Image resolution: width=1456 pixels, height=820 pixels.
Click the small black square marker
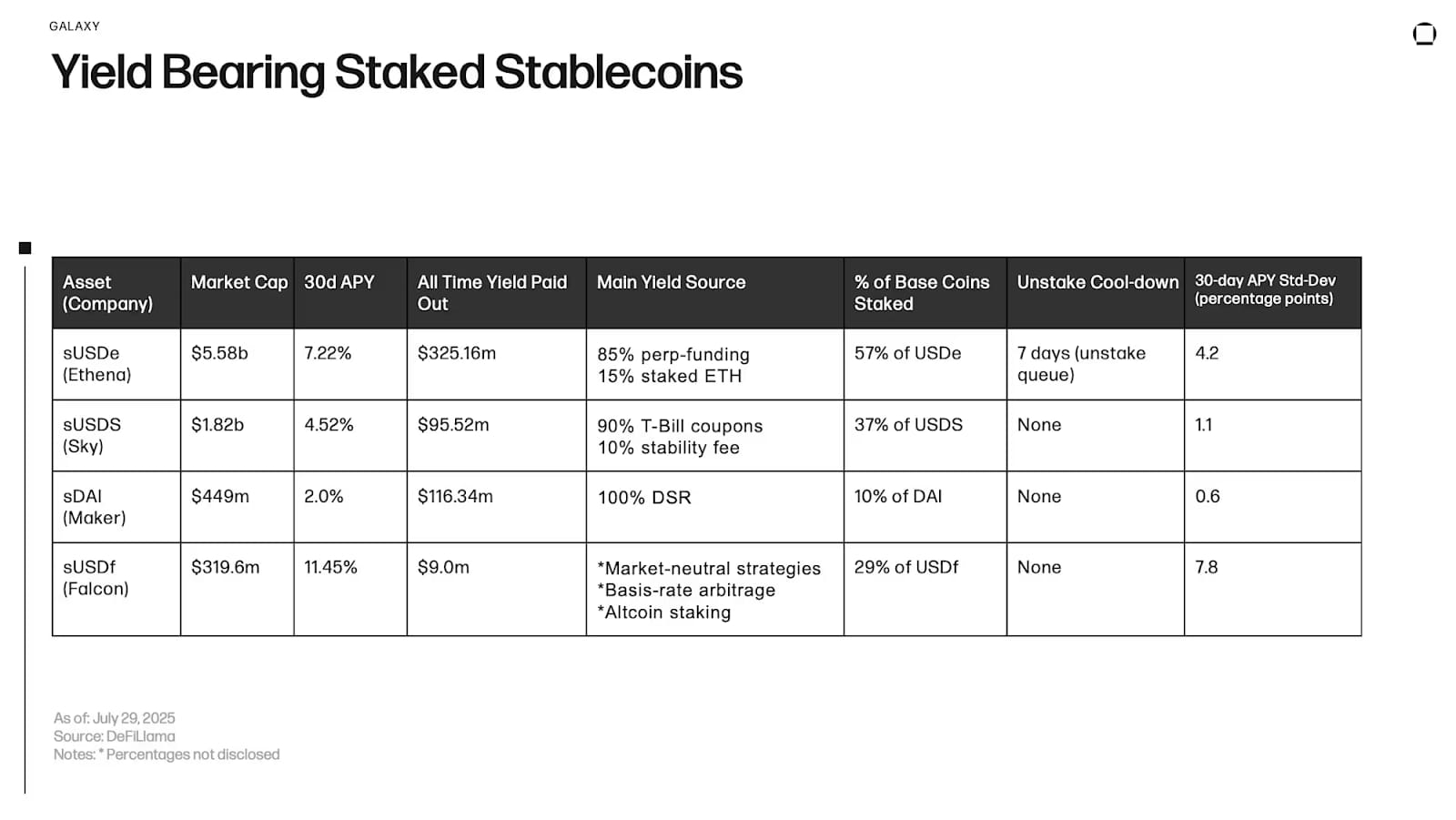(25, 248)
